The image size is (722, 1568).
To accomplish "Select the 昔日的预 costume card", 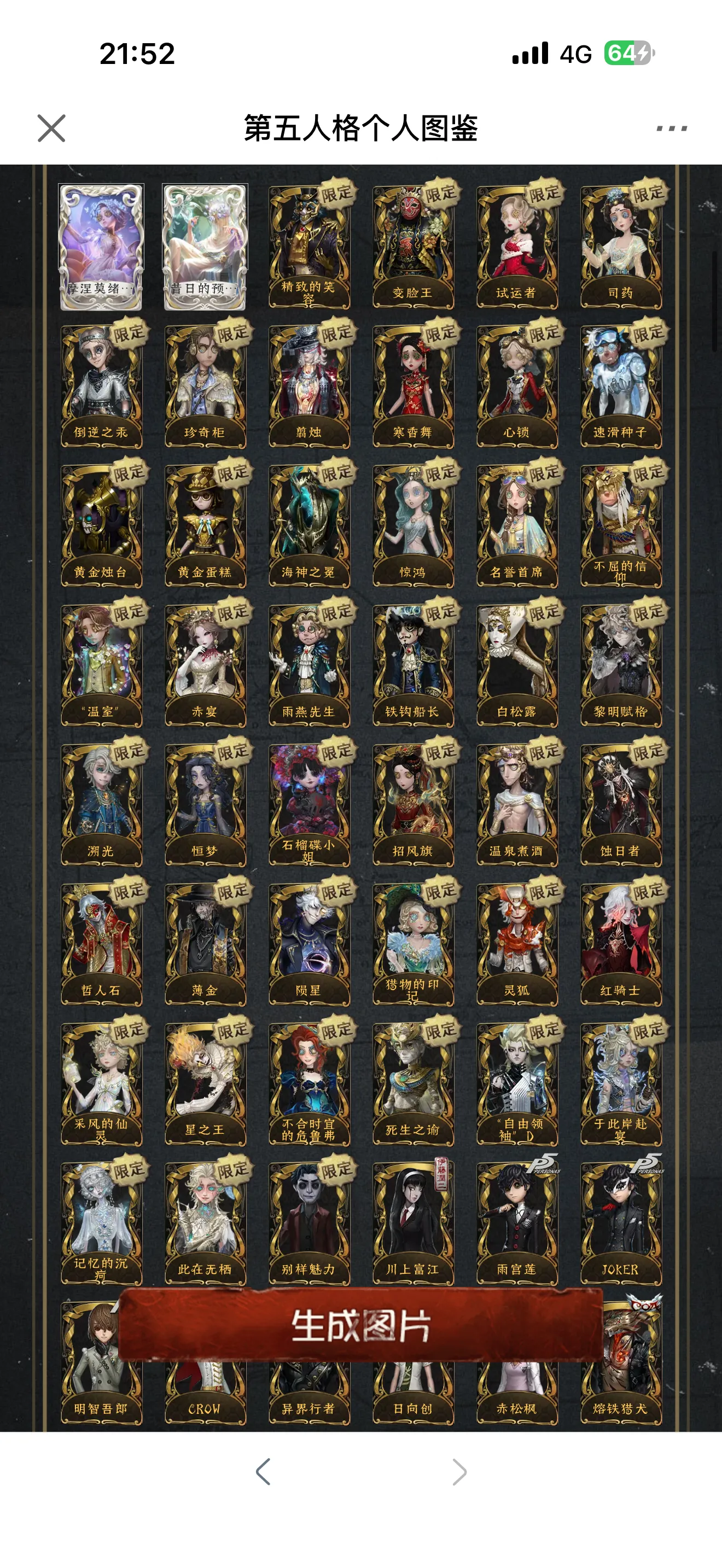I will [x=205, y=247].
